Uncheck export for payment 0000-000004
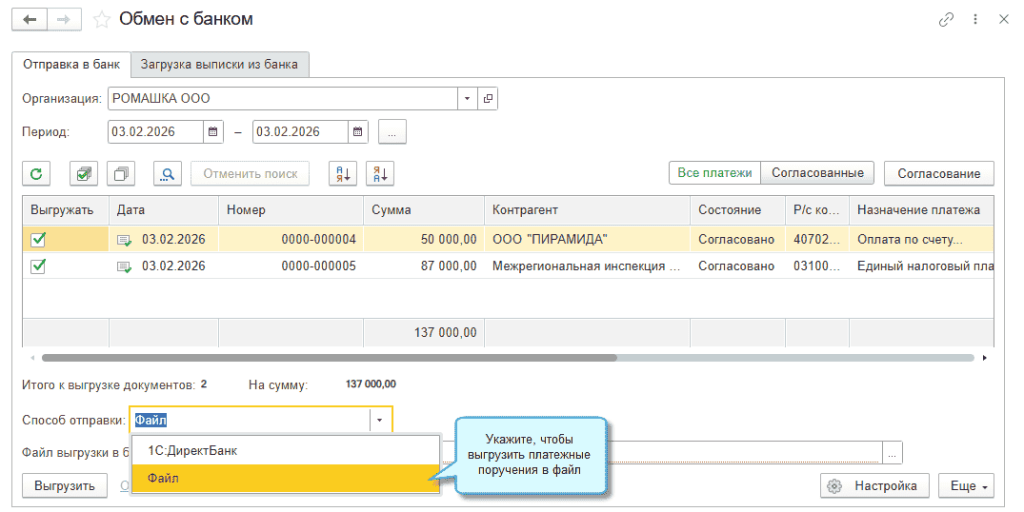 (39, 239)
